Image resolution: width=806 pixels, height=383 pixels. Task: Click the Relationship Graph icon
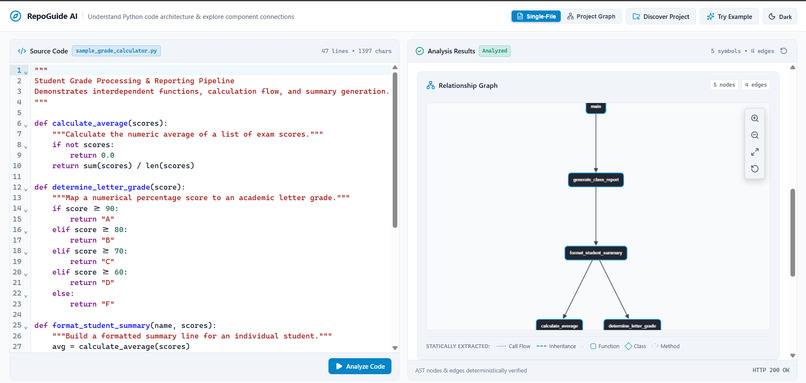click(431, 85)
